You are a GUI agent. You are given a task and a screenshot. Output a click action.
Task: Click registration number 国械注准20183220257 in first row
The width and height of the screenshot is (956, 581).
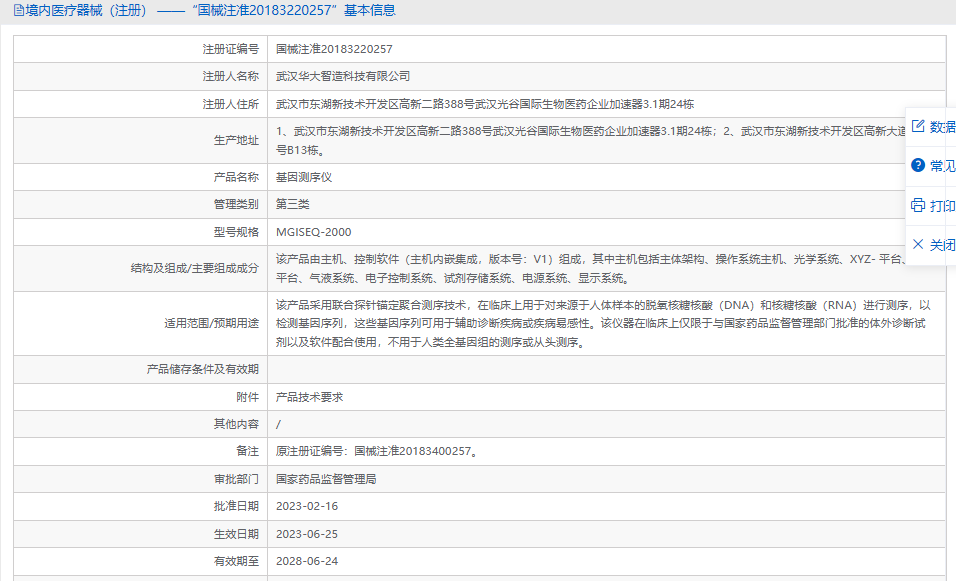click(x=334, y=49)
